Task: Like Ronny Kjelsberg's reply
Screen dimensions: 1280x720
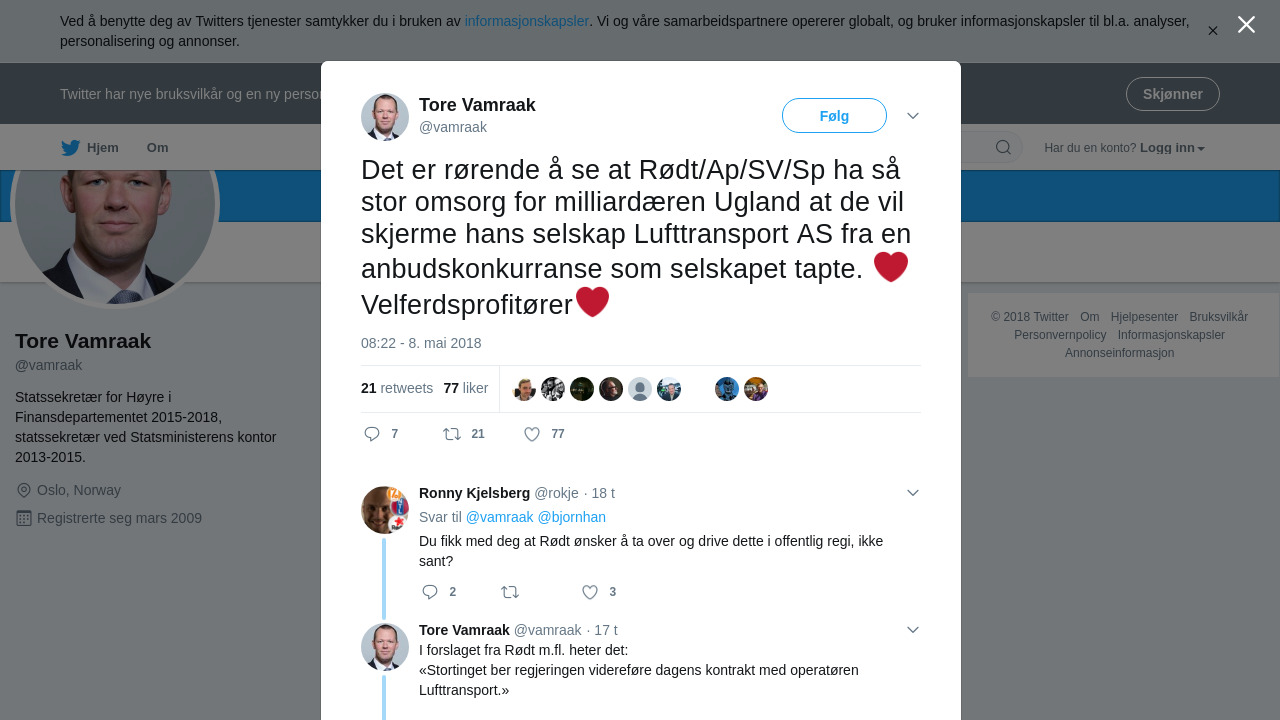Action: coord(590,592)
